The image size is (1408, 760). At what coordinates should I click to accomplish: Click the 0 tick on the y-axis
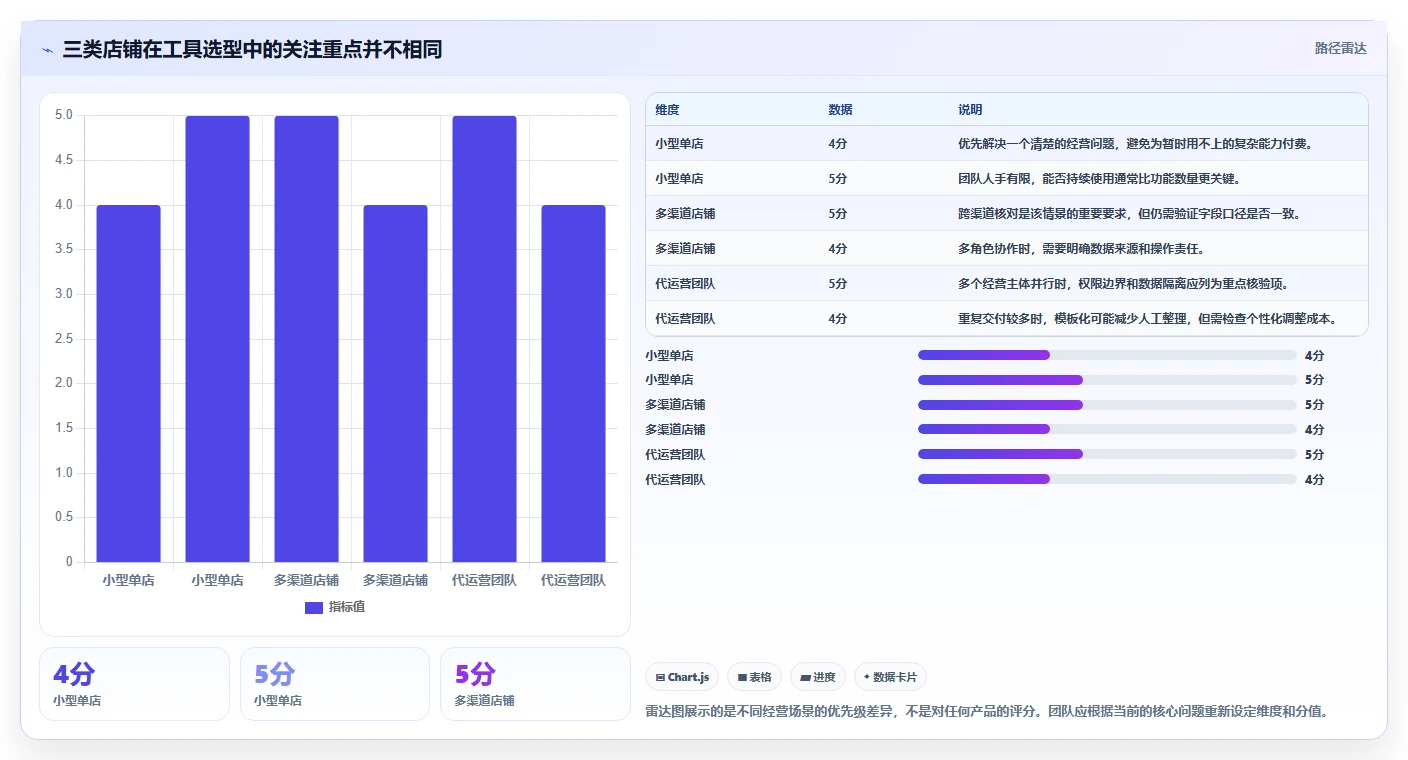(x=69, y=562)
